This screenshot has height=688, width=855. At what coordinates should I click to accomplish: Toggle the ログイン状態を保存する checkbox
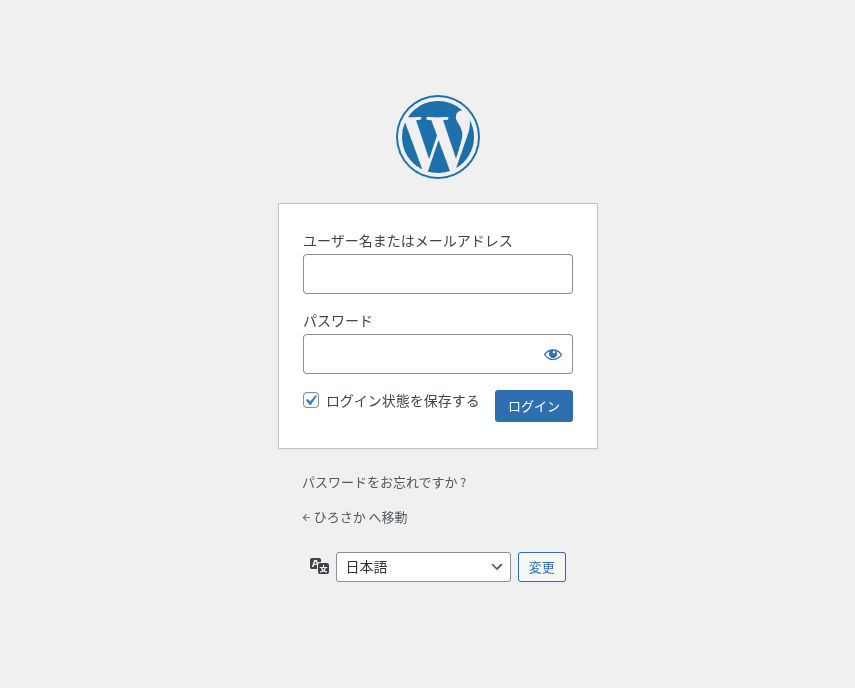tap(311, 401)
